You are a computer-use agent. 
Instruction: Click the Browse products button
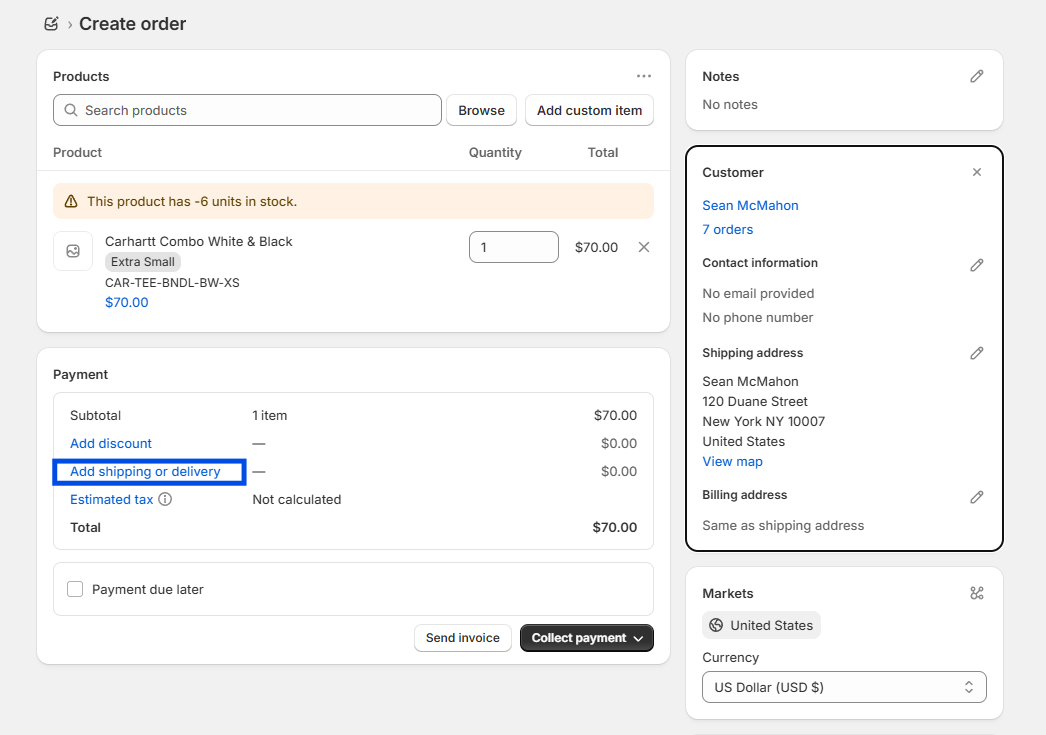coord(481,110)
